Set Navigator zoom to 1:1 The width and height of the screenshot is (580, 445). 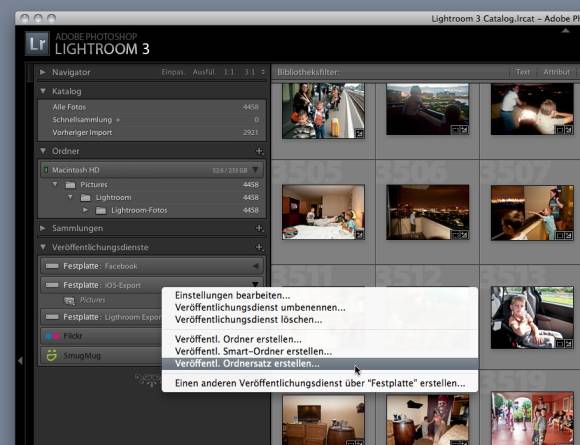coord(229,72)
